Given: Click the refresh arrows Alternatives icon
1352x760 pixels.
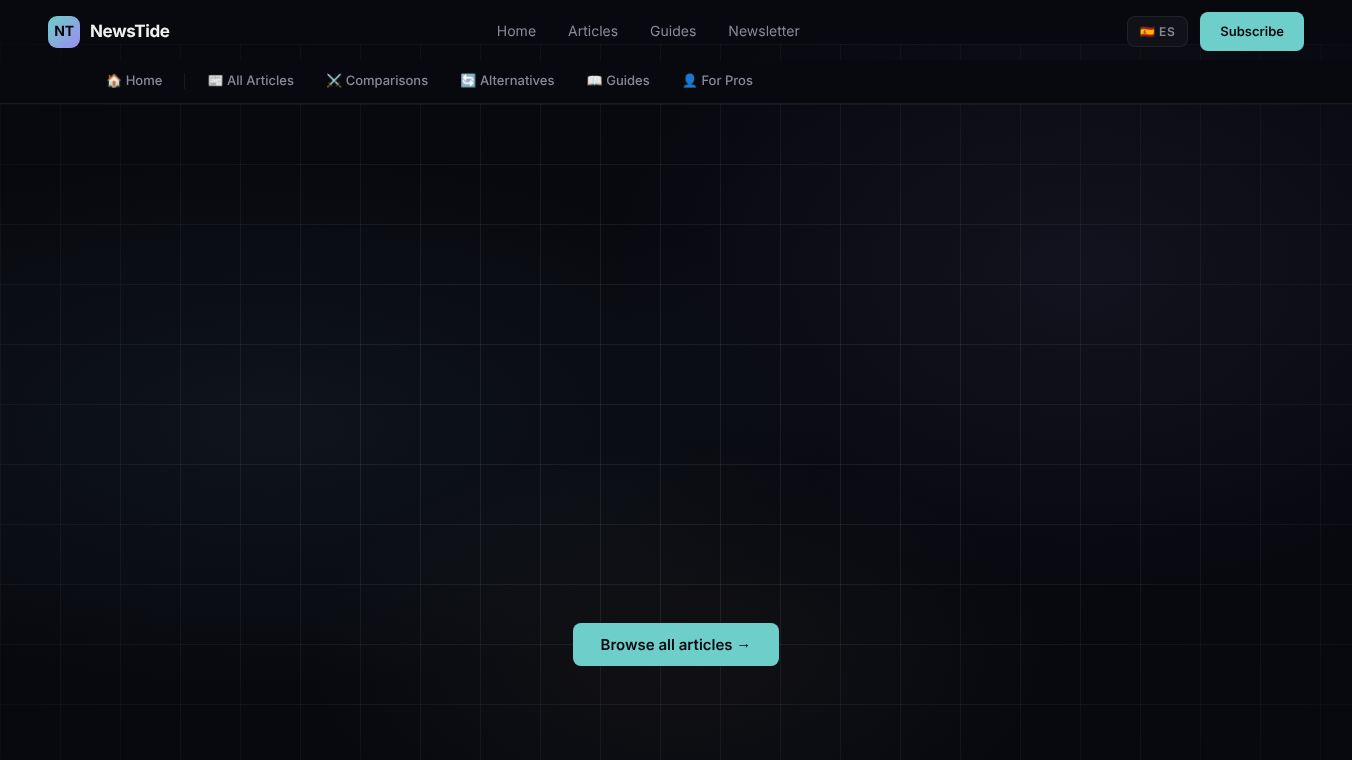Looking at the screenshot, I should coord(468,81).
